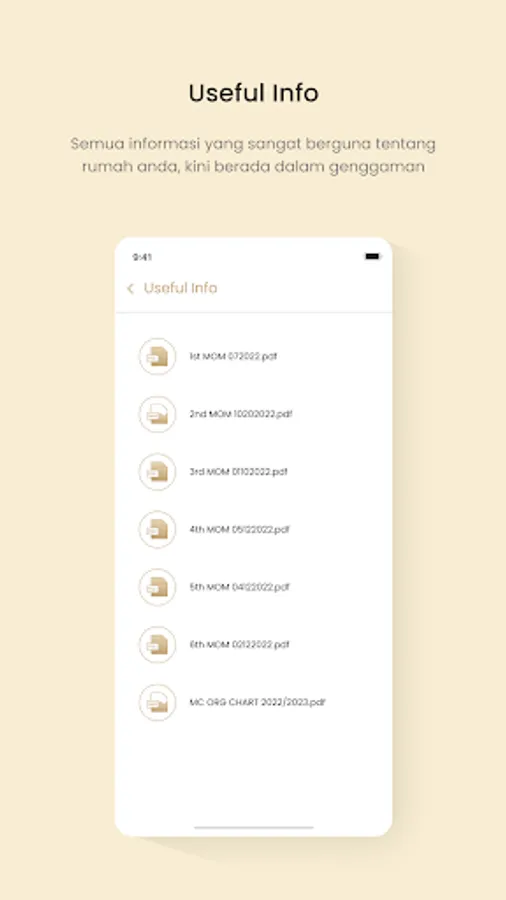Open MC ORG CHART 2022/2023.pdf

point(258,703)
